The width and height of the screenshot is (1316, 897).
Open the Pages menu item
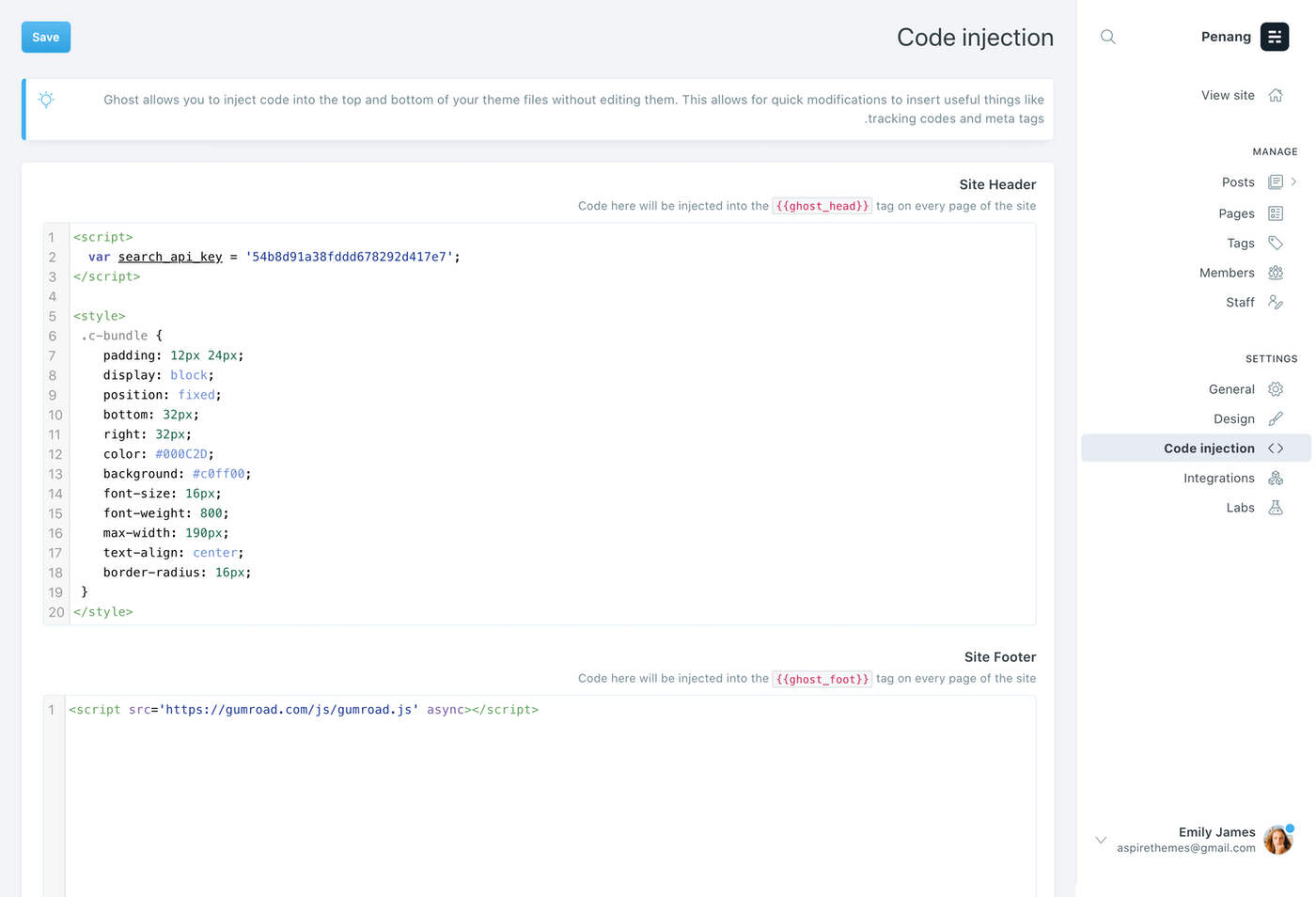1236,213
